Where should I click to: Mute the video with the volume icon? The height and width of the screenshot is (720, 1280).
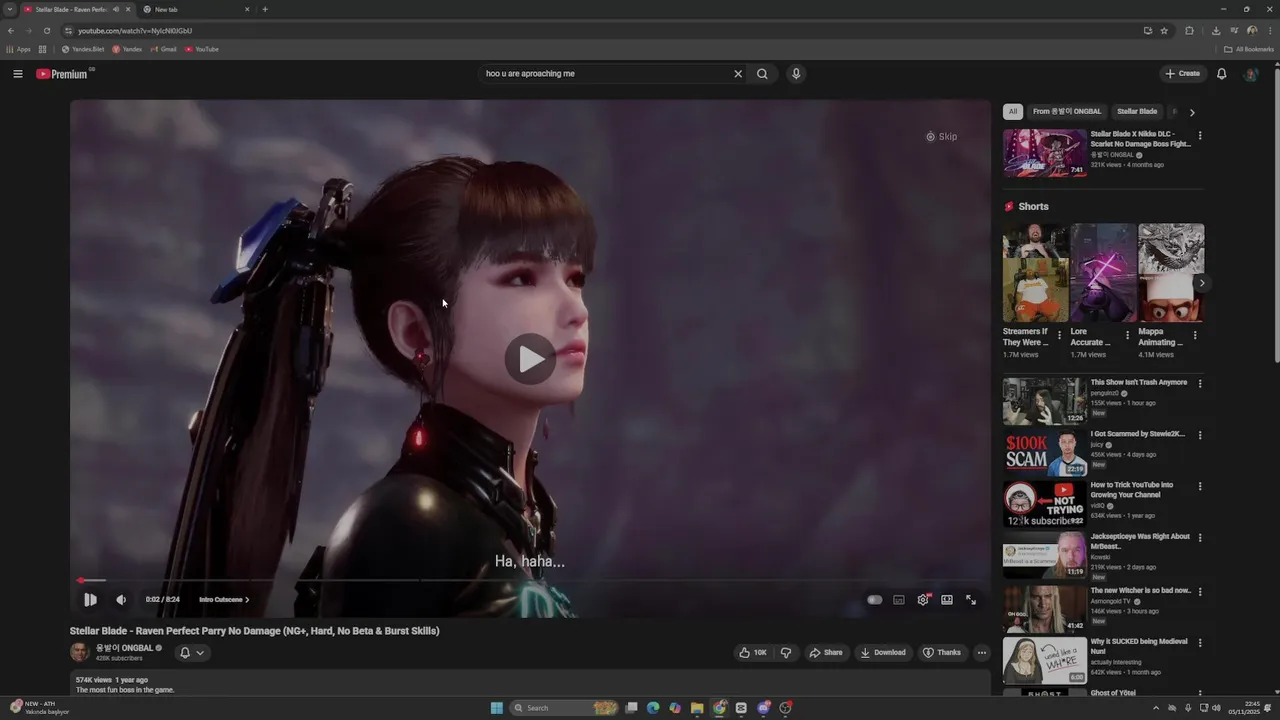(x=121, y=600)
